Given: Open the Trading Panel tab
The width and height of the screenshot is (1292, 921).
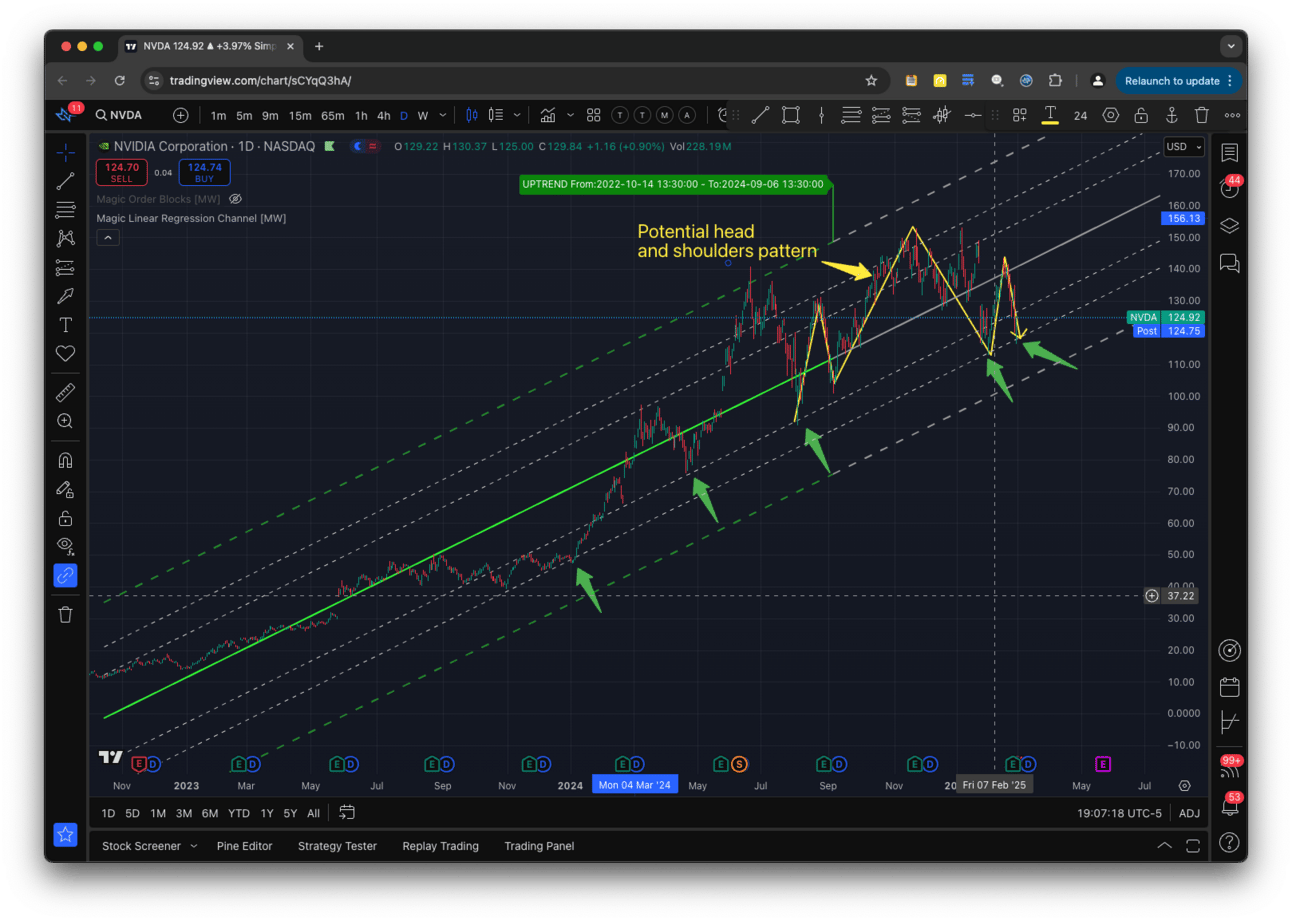Looking at the screenshot, I should point(539,846).
